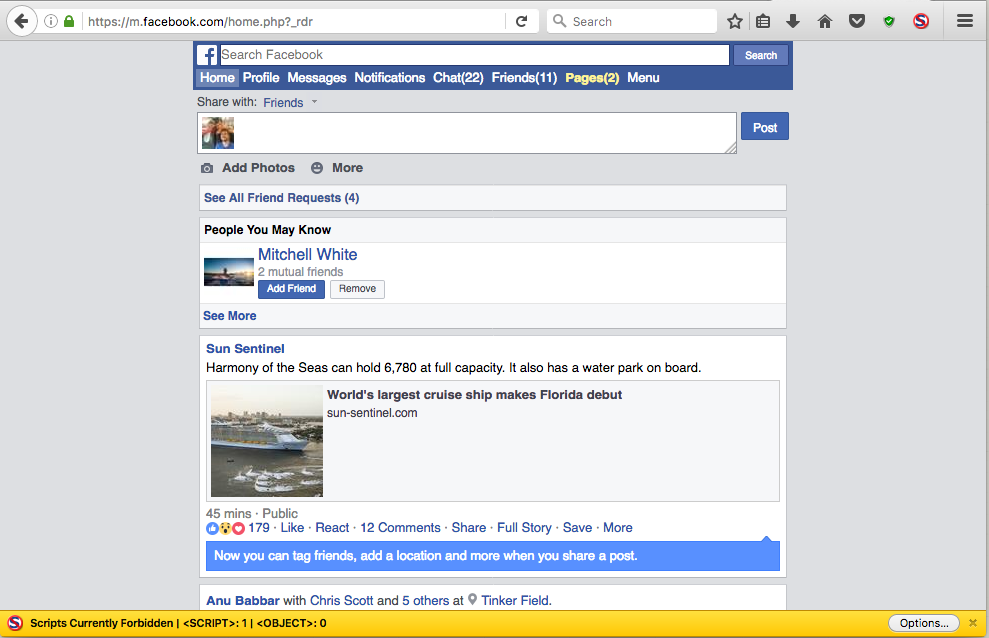Image resolution: width=989 pixels, height=638 pixels.
Task: Save page to Pocket icon
Action: click(x=857, y=21)
